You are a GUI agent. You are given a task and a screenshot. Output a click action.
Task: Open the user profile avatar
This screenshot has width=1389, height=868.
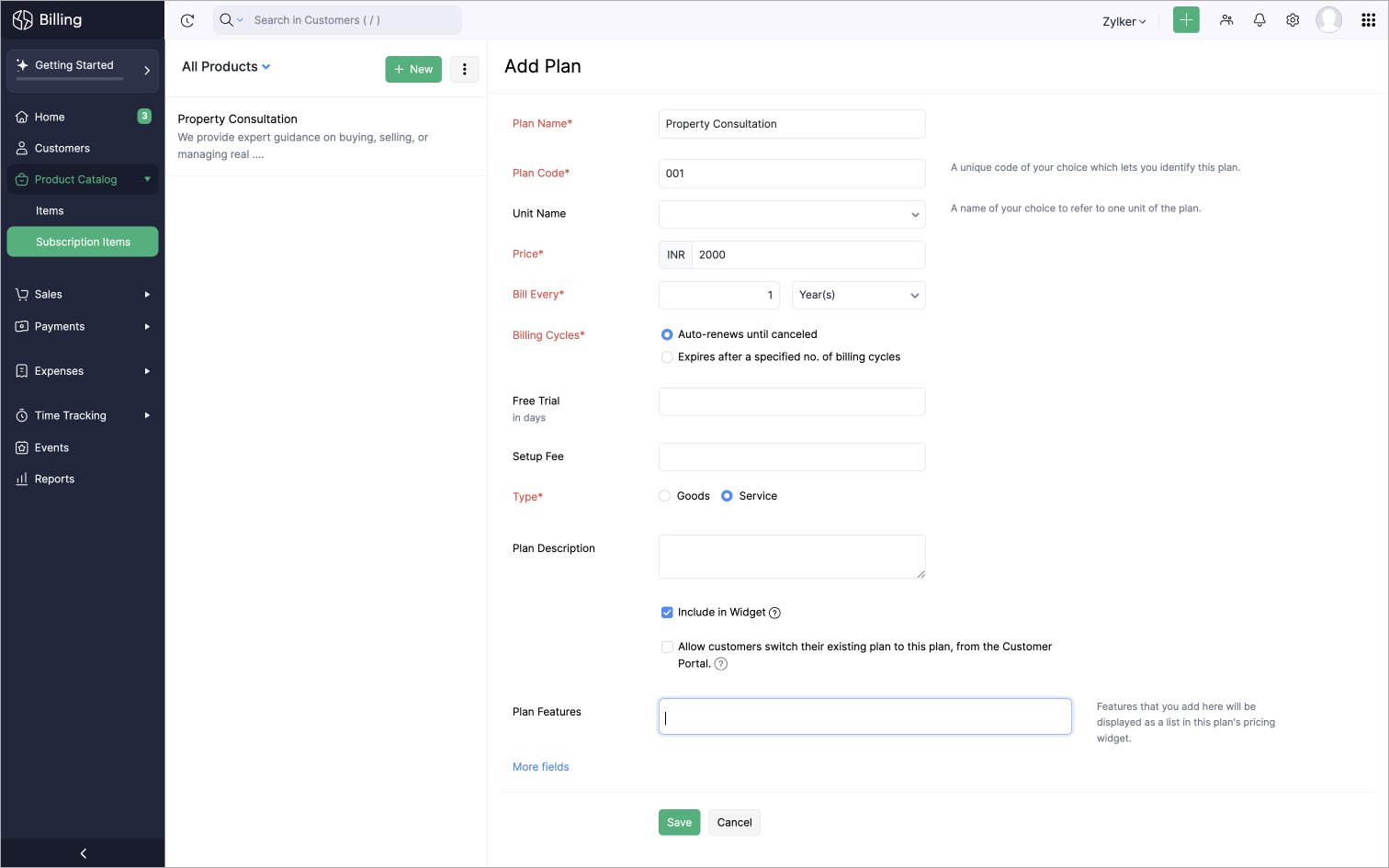(x=1328, y=20)
